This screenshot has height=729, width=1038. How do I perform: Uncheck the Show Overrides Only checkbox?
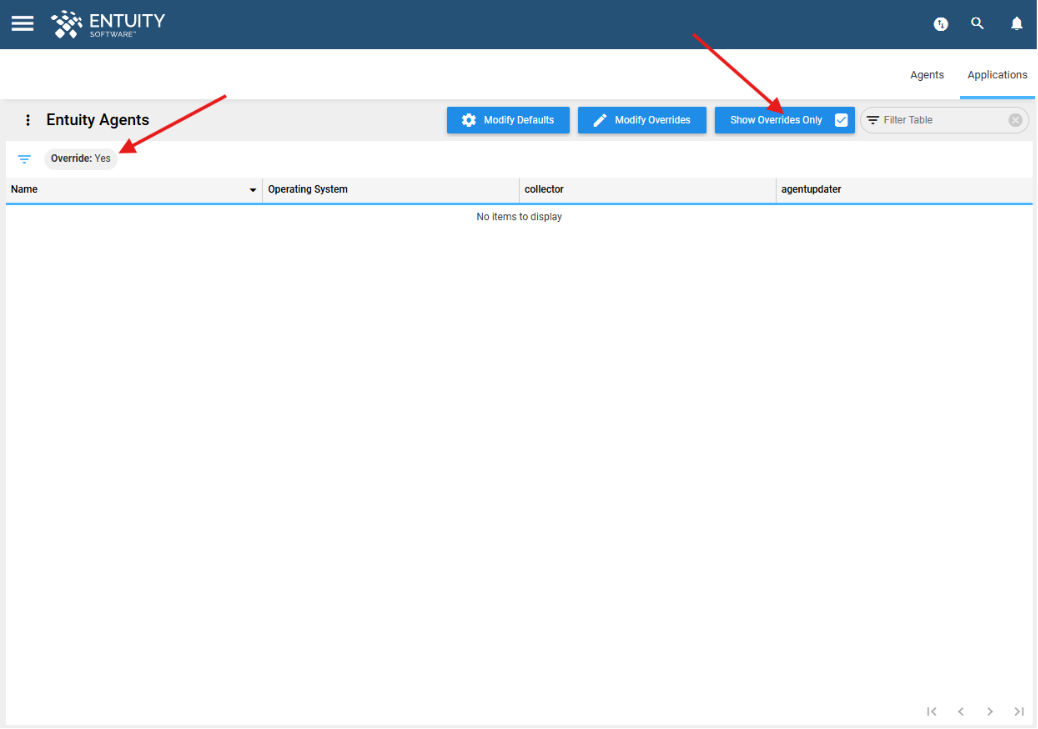tap(841, 120)
